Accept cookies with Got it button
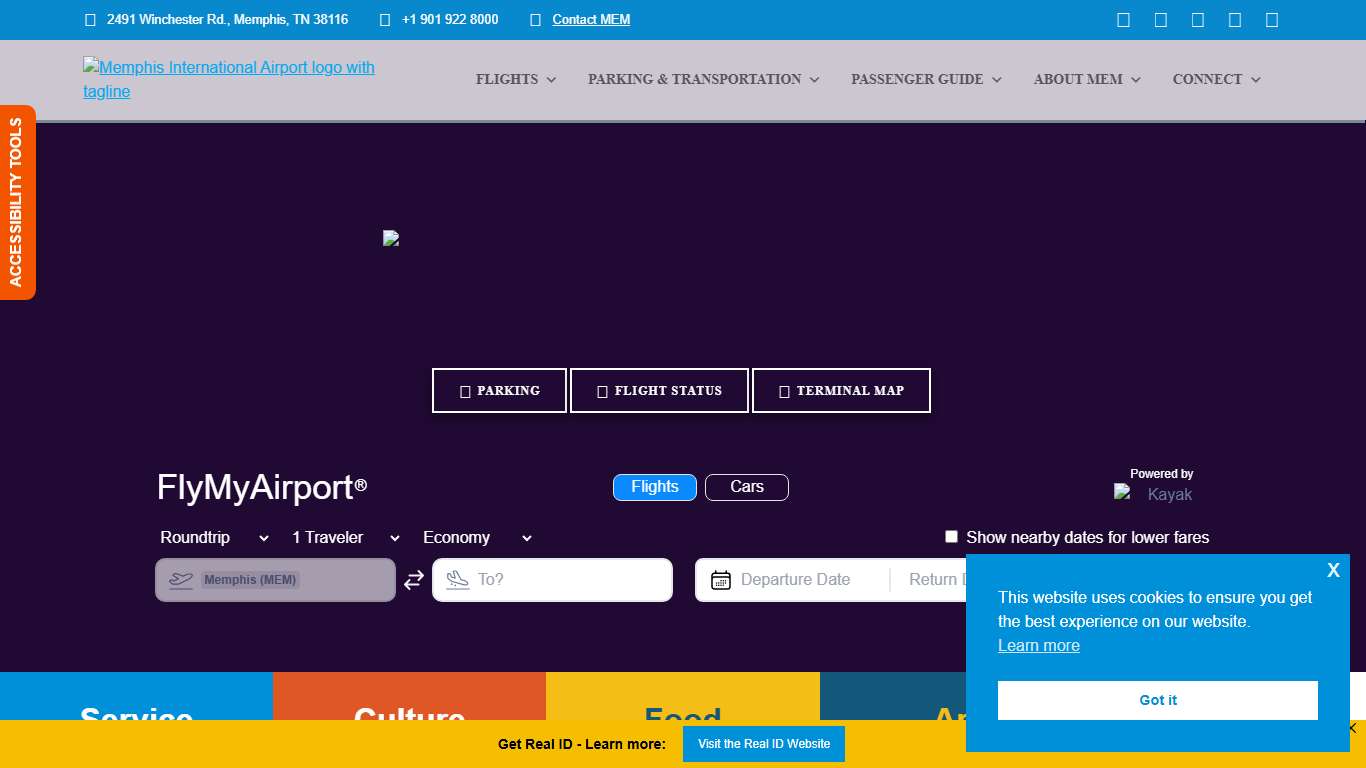 (1157, 700)
